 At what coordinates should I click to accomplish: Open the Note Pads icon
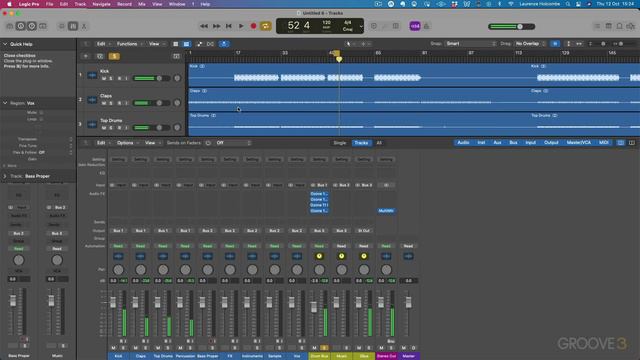pos(608,26)
